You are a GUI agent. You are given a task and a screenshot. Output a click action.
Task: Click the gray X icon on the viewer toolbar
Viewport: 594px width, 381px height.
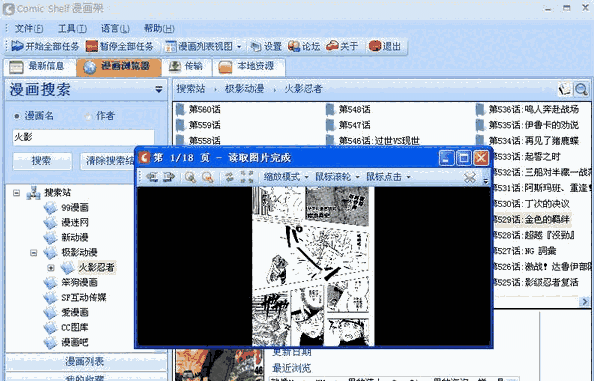pyautogui.click(x=470, y=177)
